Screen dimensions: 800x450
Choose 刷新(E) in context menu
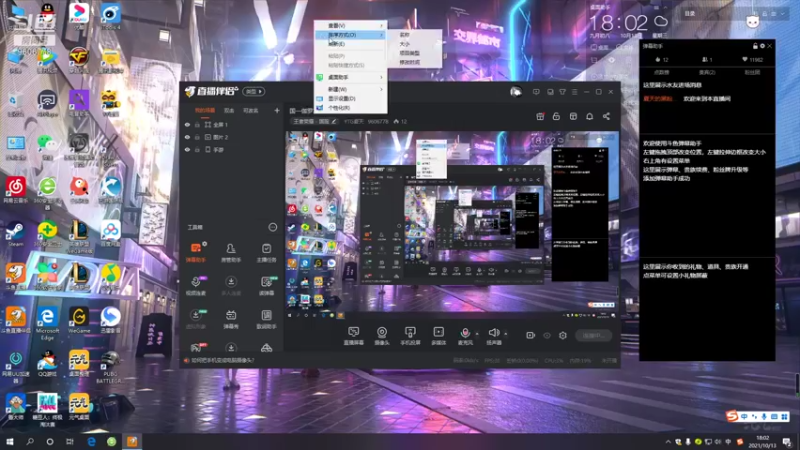pos(351,44)
